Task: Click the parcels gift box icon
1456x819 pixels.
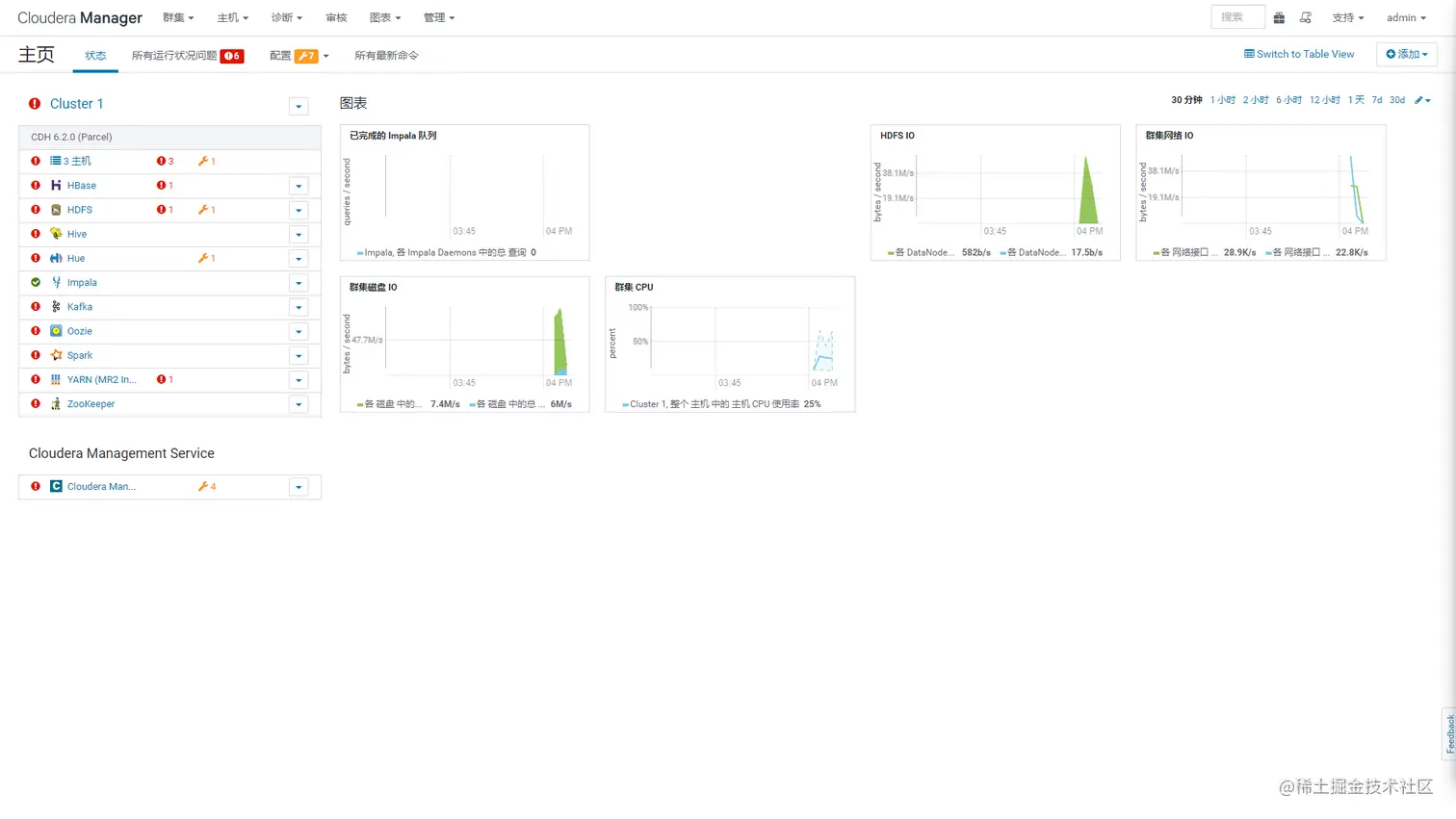Action: click(1279, 17)
